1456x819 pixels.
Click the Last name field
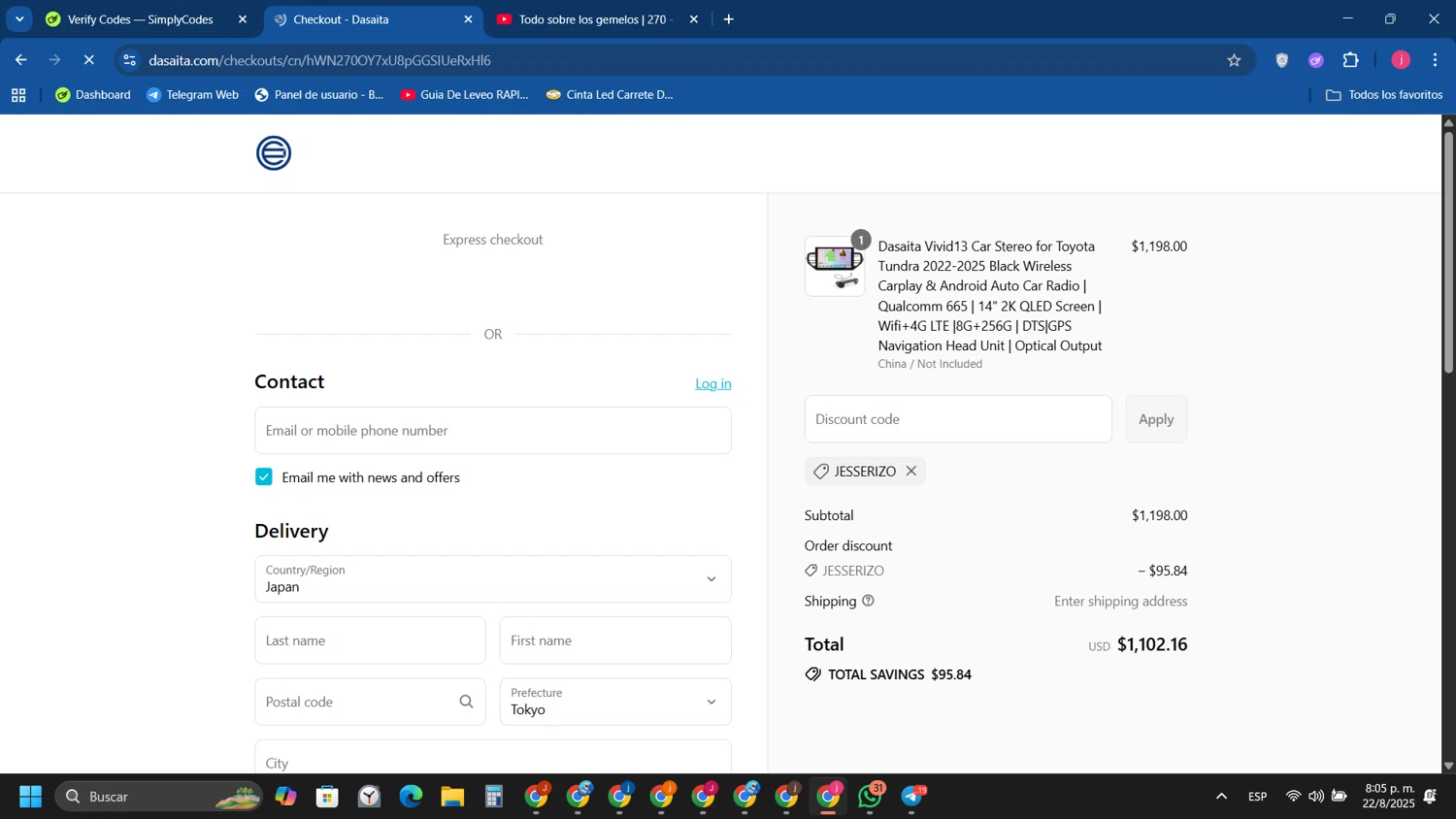(370, 640)
